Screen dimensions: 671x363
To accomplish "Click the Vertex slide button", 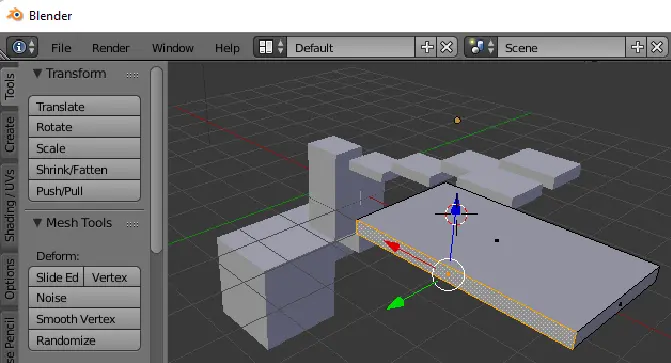I will 112,277.
